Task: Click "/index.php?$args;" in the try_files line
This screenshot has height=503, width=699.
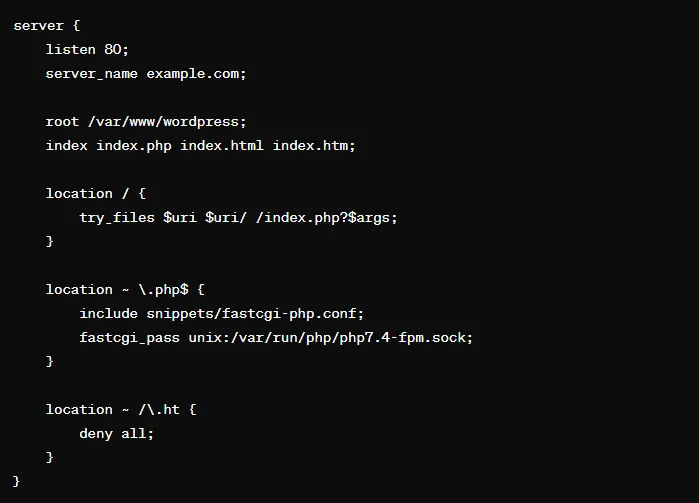Action: pos(326,217)
